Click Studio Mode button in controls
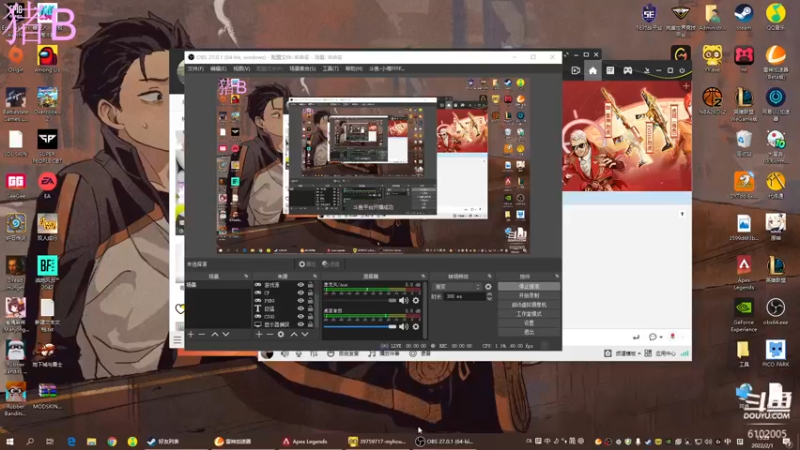800x450 pixels. point(529,314)
